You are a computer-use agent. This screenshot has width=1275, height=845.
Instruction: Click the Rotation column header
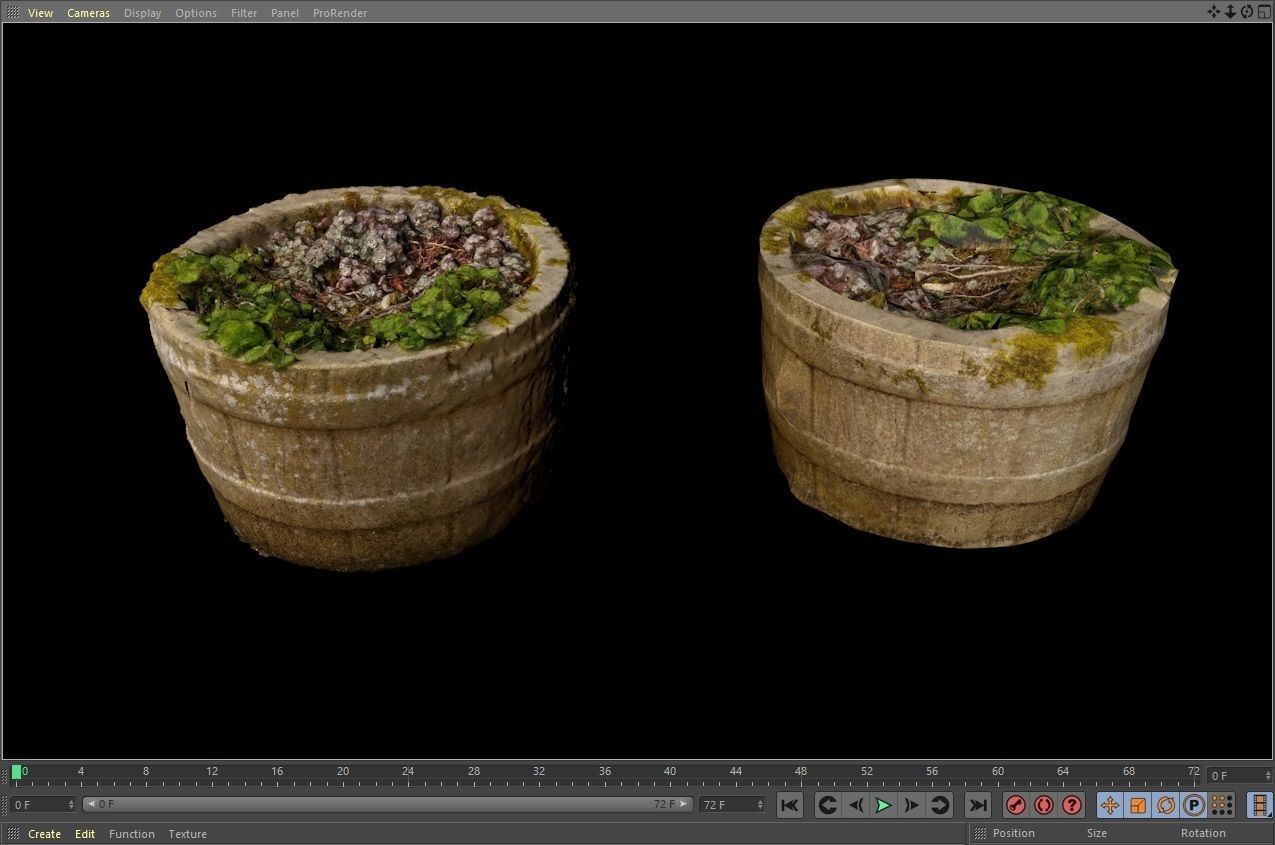(x=1203, y=833)
